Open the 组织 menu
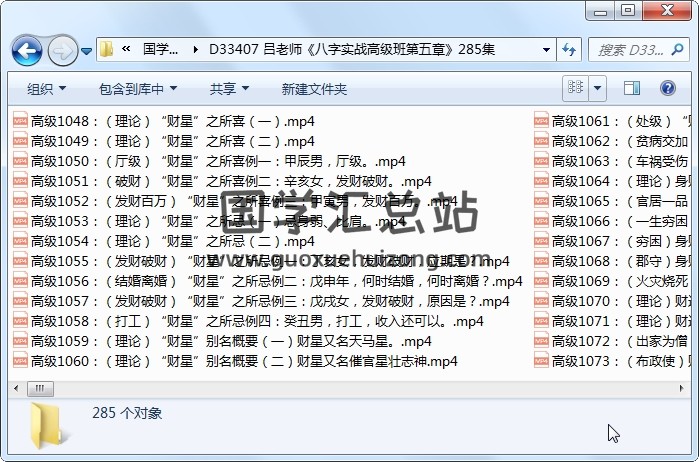Screen dimensions: 699x462 [46, 89]
